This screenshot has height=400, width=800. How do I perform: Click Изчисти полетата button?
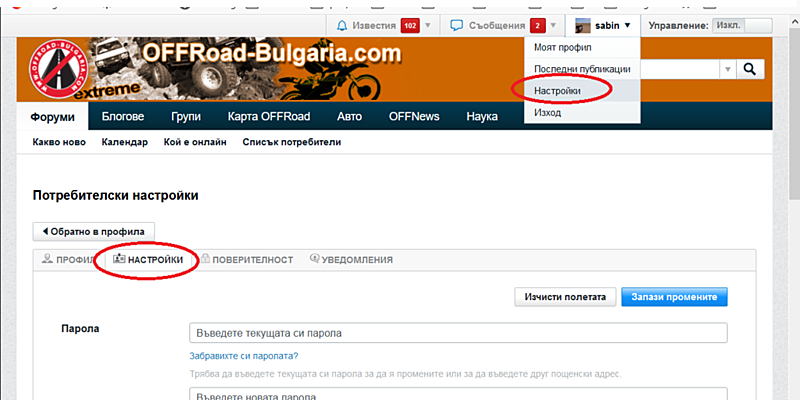pyautogui.click(x=564, y=297)
